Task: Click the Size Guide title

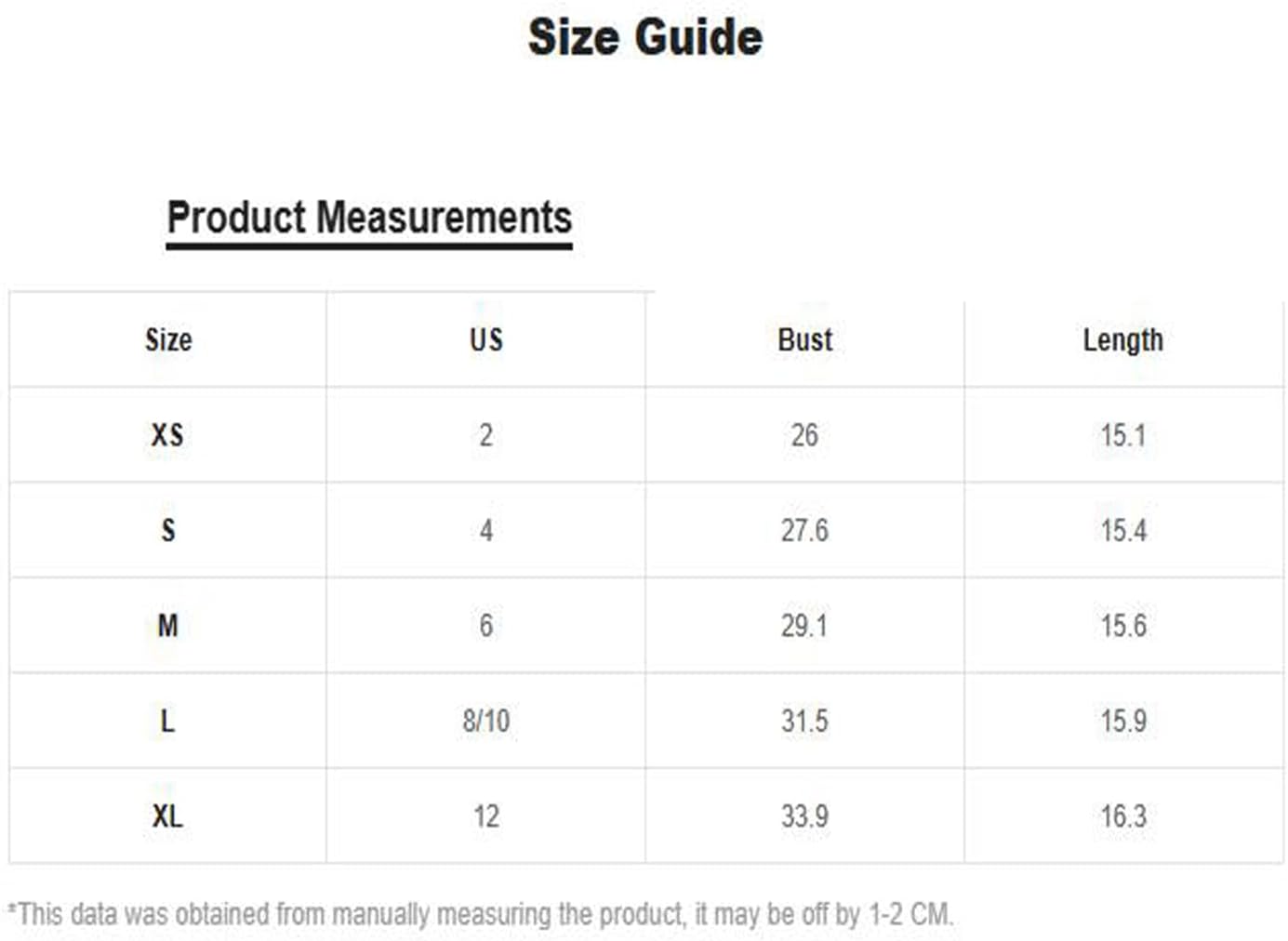Action: [x=645, y=38]
